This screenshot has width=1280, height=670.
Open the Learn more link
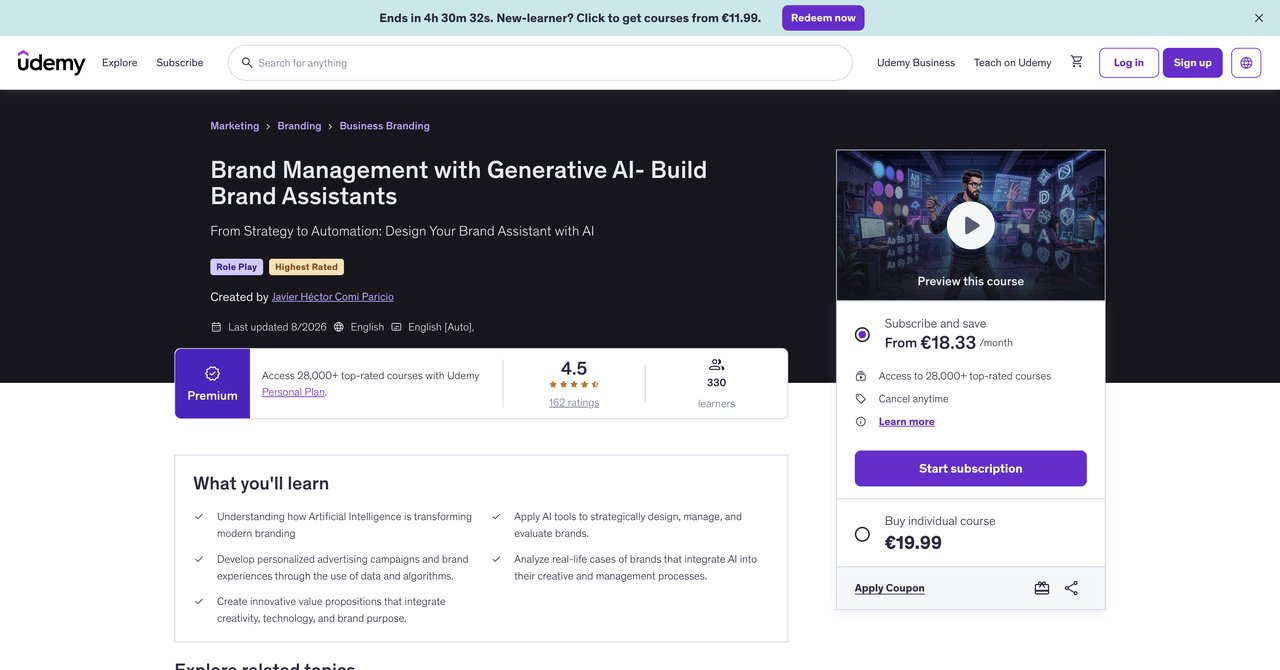click(907, 422)
